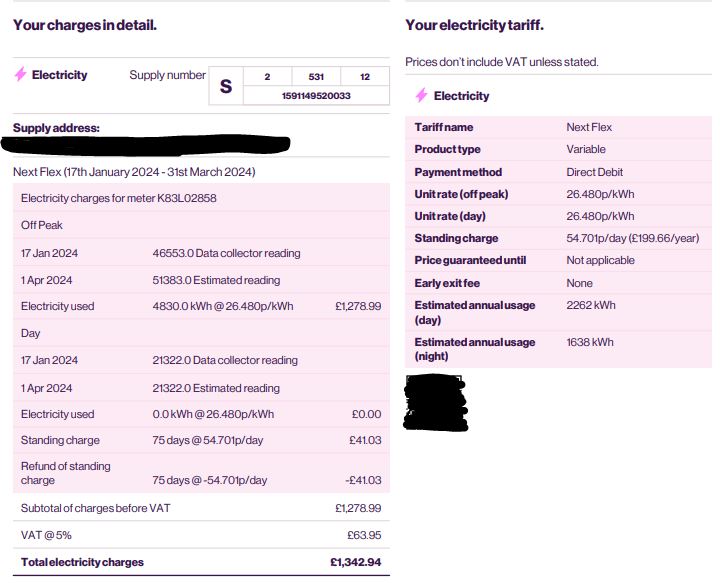
Task: Click the Tariff name value Next Flex
Action: 589,127
